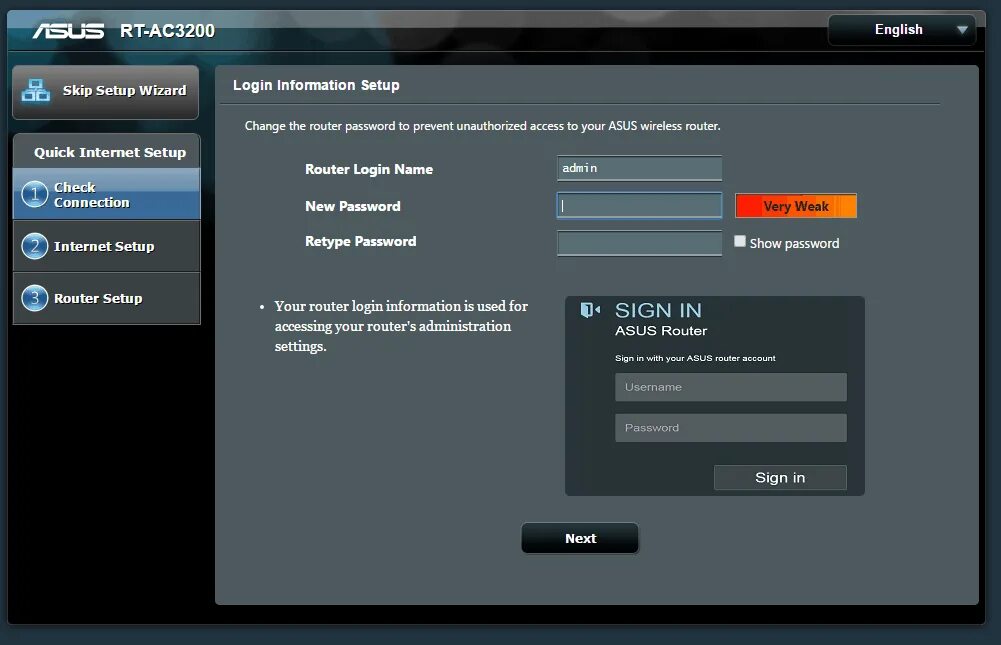
Task: Click the RT-AC3200 model name
Action: point(167,31)
